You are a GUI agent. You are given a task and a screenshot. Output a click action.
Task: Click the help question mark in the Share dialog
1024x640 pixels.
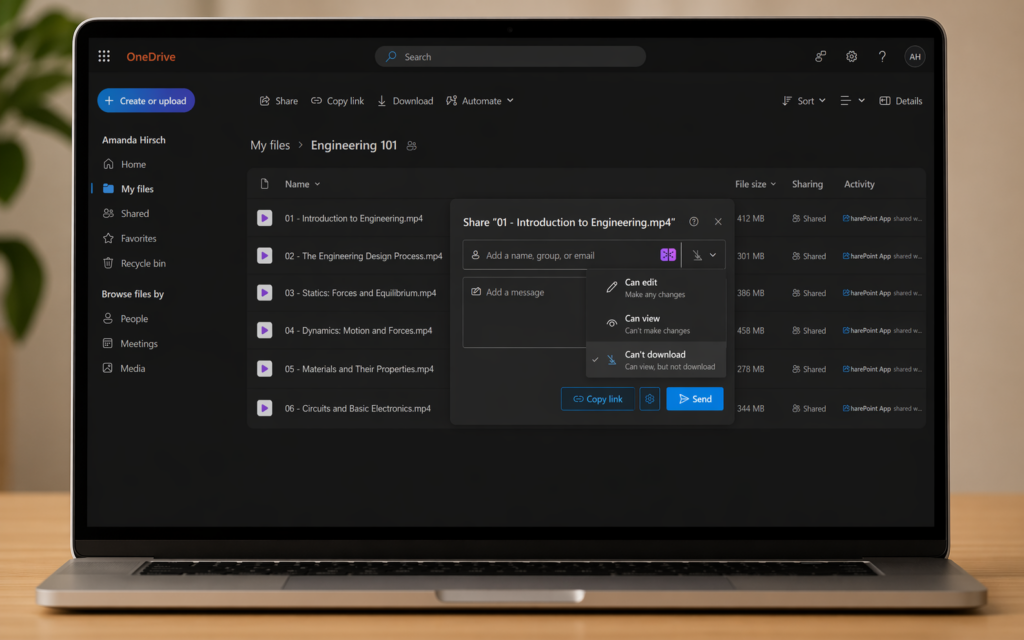click(695, 222)
